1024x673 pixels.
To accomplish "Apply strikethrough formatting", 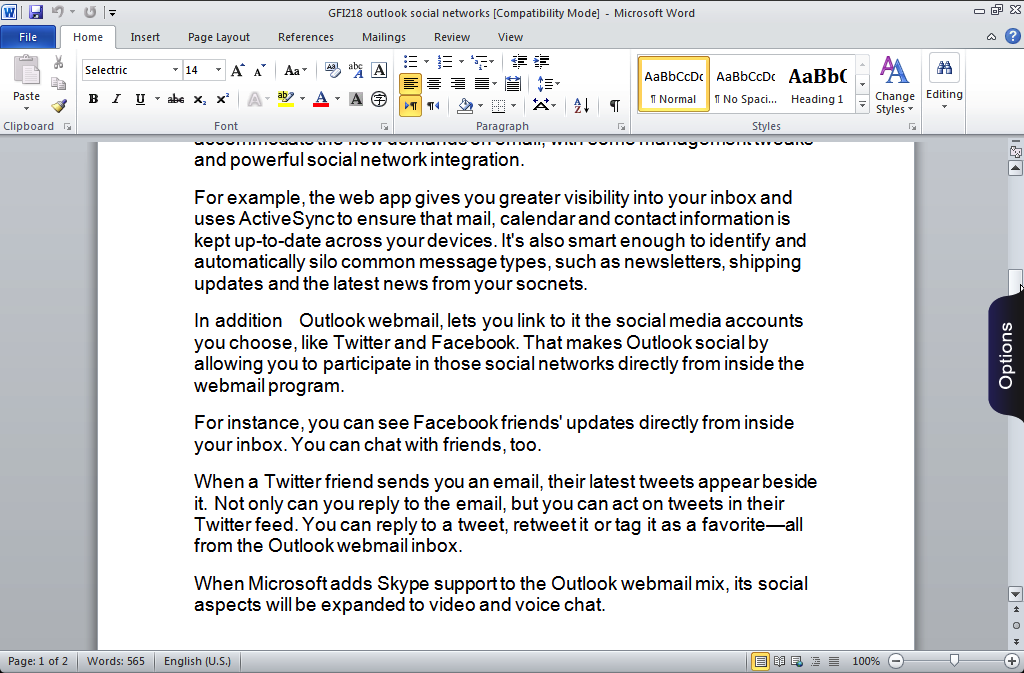I will tap(175, 99).
